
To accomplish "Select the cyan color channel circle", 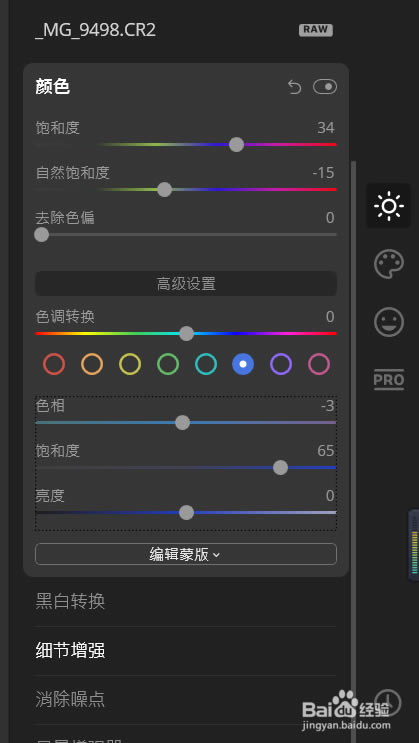I will 206,364.
